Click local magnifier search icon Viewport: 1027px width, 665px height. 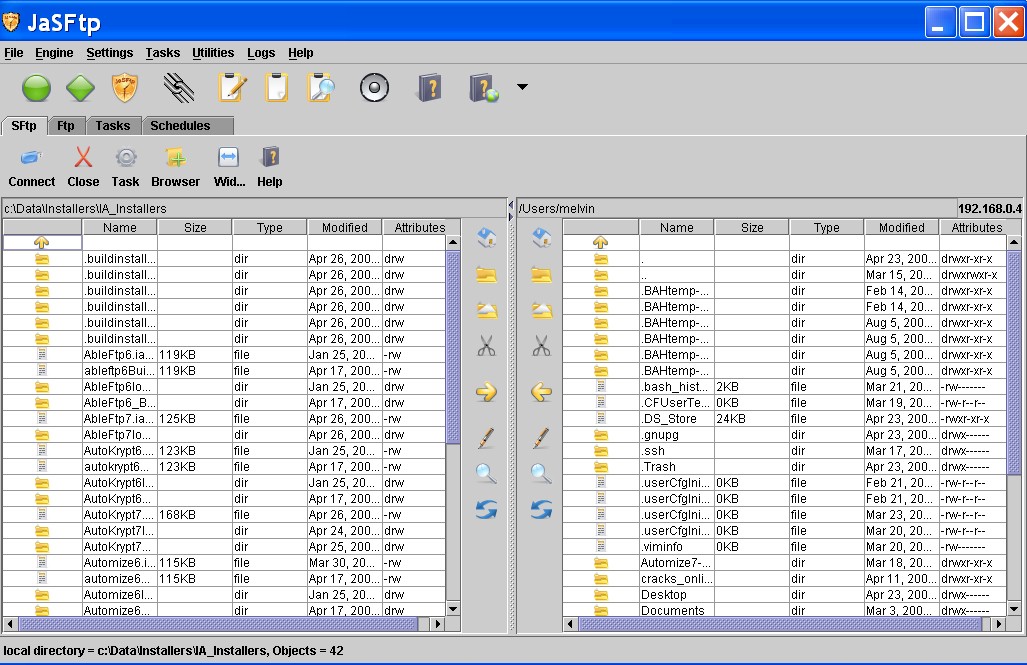pyautogui.click(x=486, y=473)
